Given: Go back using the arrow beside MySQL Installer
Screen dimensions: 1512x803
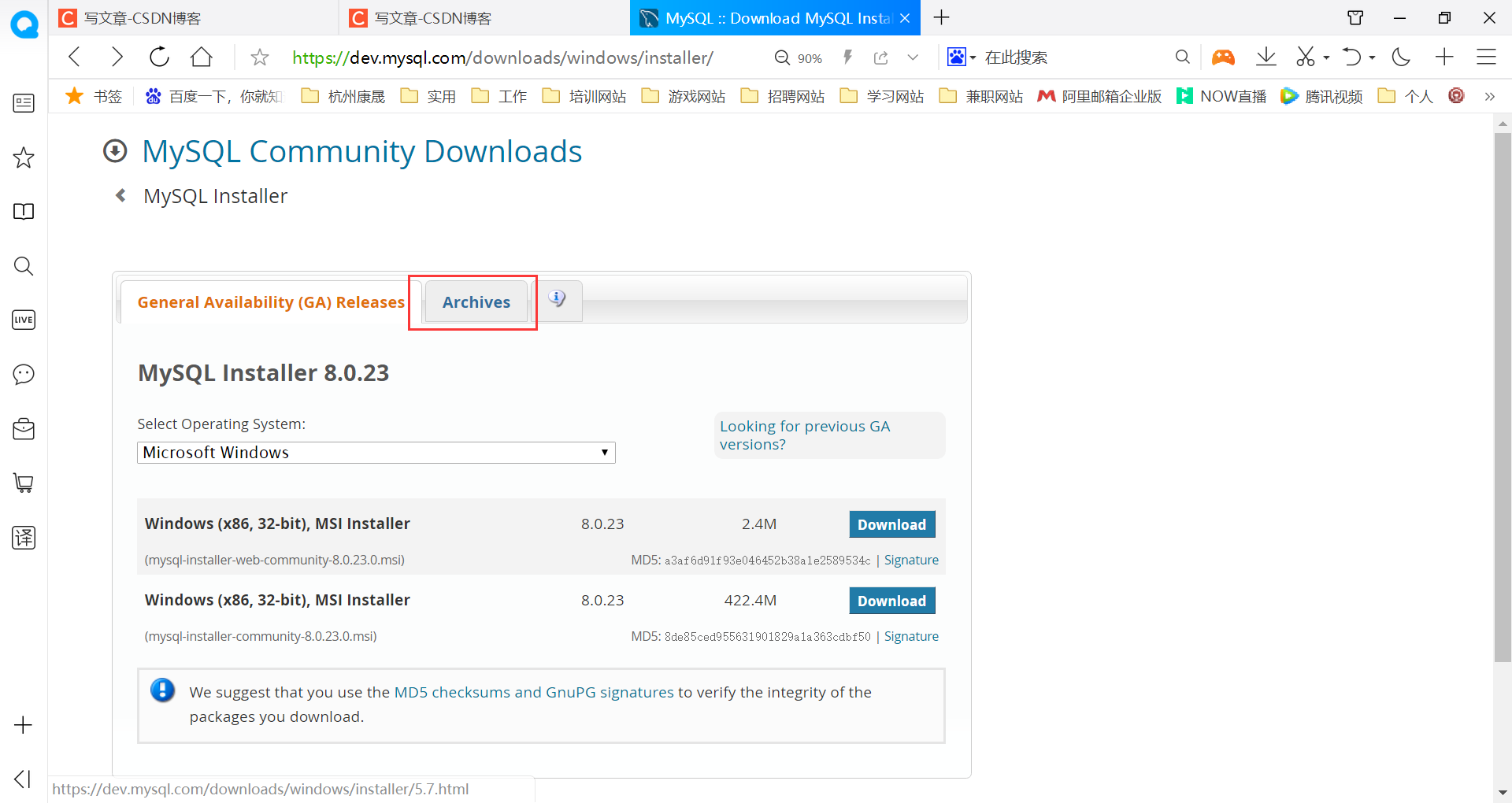Looking at the screenshot, I should (x=120, y=195).
